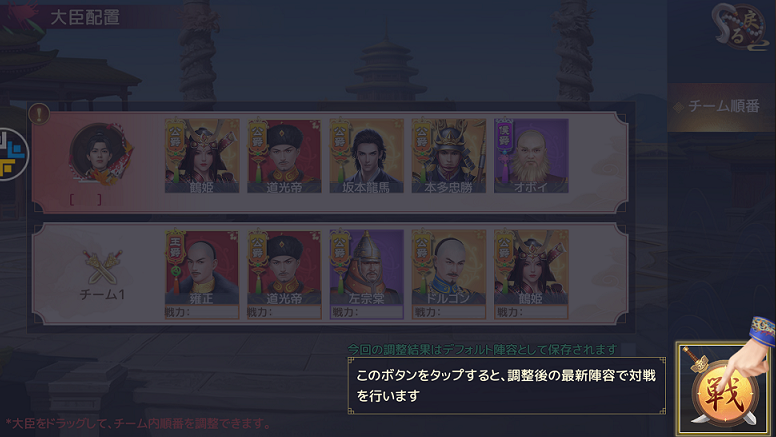Screen dimensions: 776x437
Task: Tap the 戻る return icon
Action: pyautogui.click(x=739, y=27)
